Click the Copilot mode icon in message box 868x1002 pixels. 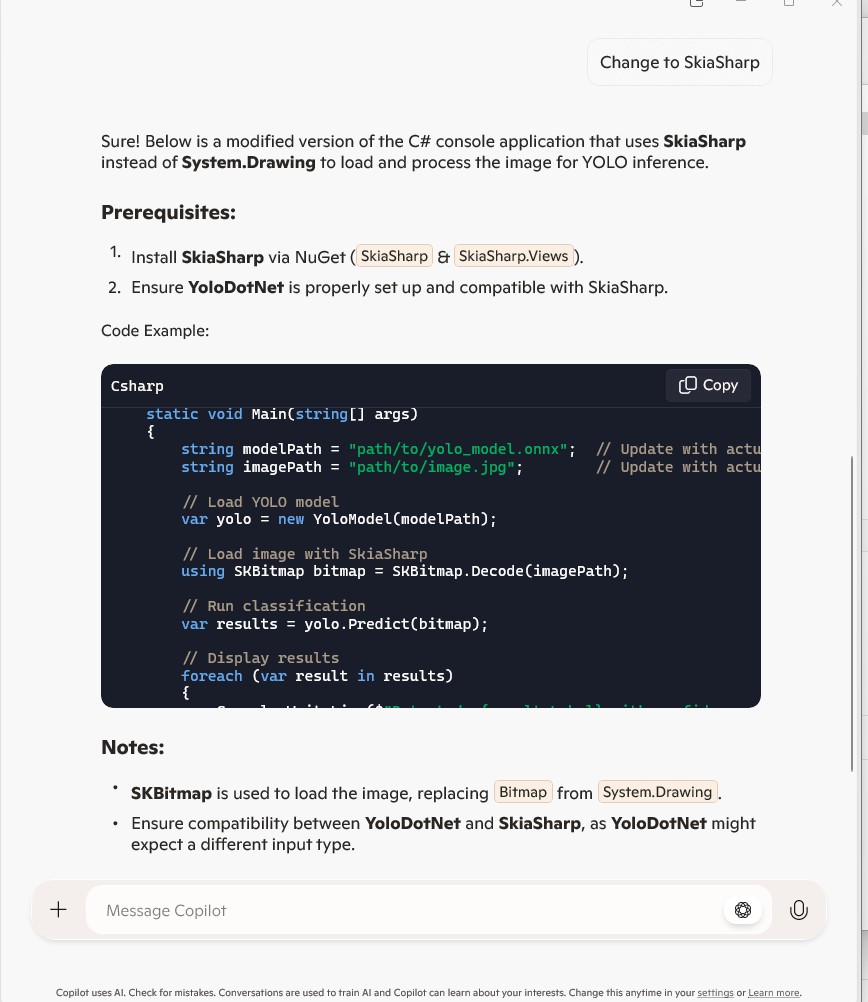742,910
